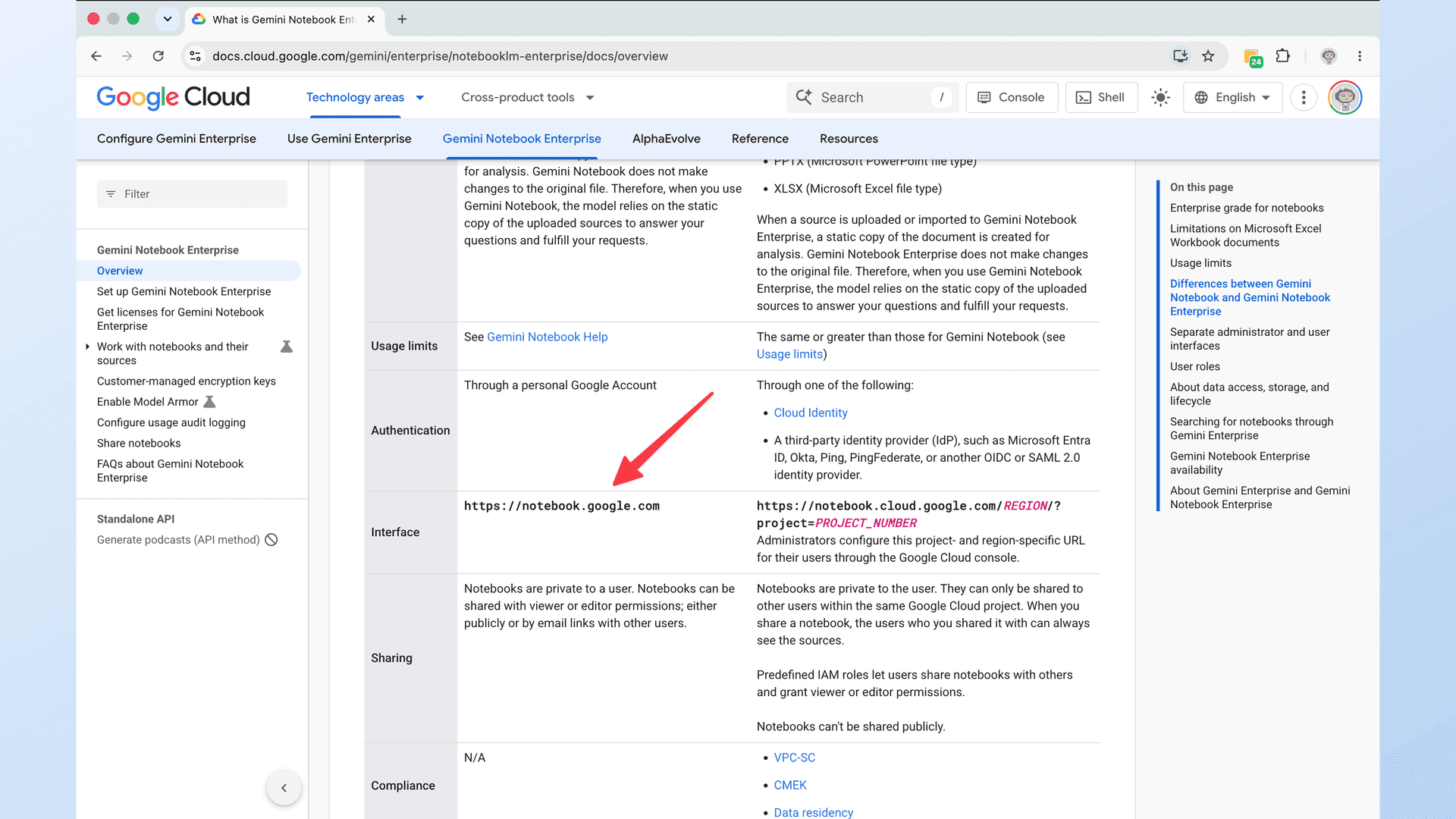Open the VPC-SC link

coord(794,758)
